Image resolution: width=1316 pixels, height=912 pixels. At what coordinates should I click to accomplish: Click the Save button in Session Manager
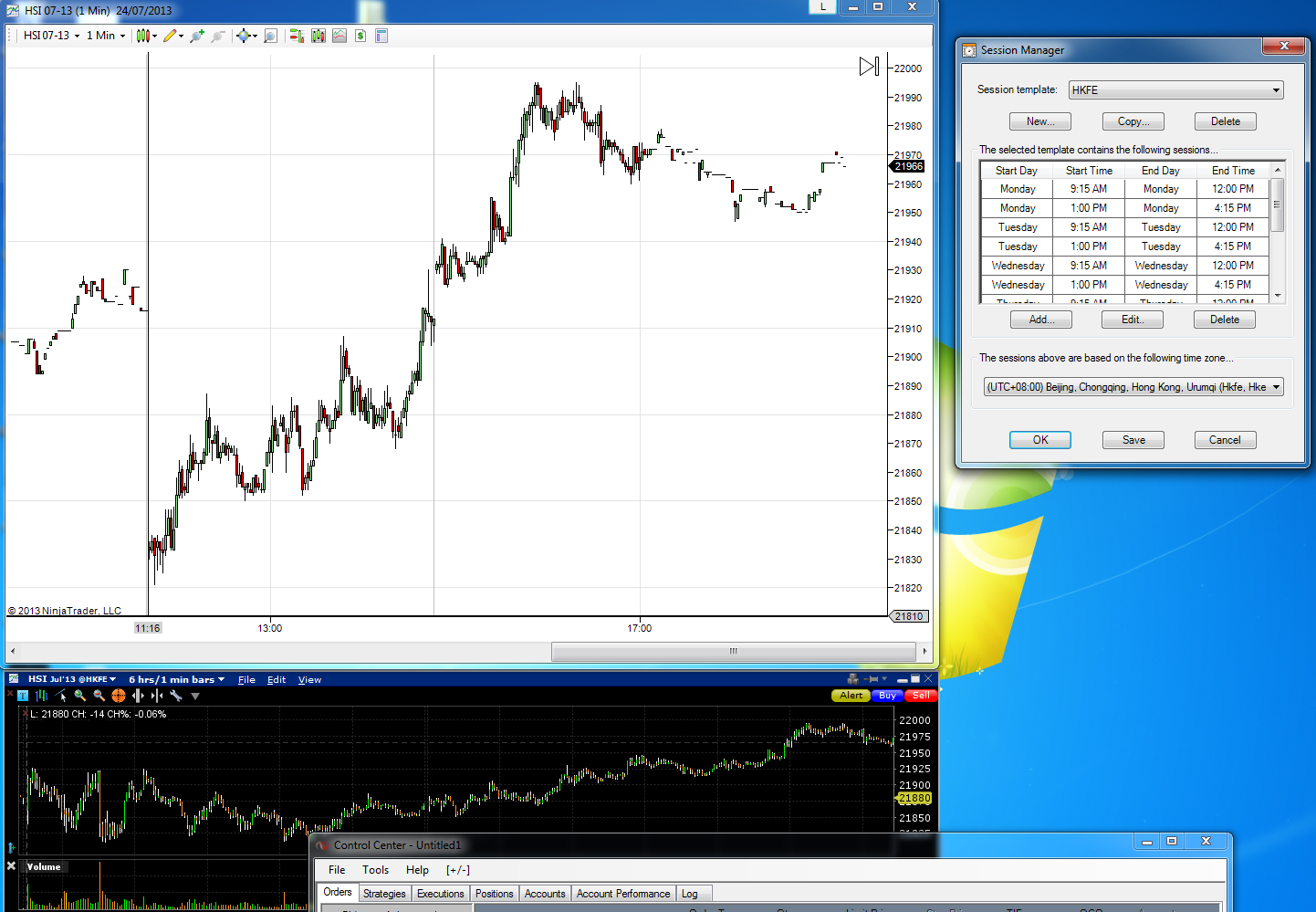pyautogui.click(x=1133, y=440)
